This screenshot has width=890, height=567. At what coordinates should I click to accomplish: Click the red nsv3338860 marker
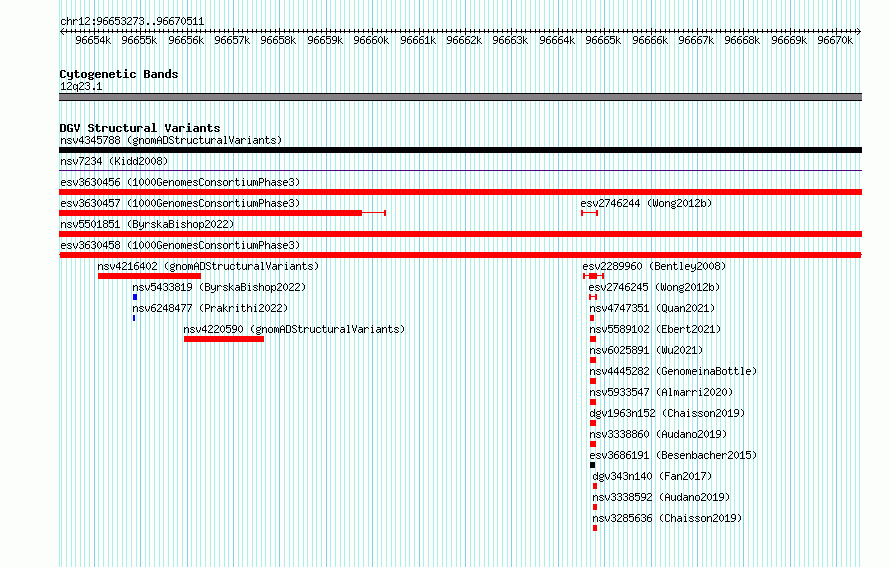[593, 444]
